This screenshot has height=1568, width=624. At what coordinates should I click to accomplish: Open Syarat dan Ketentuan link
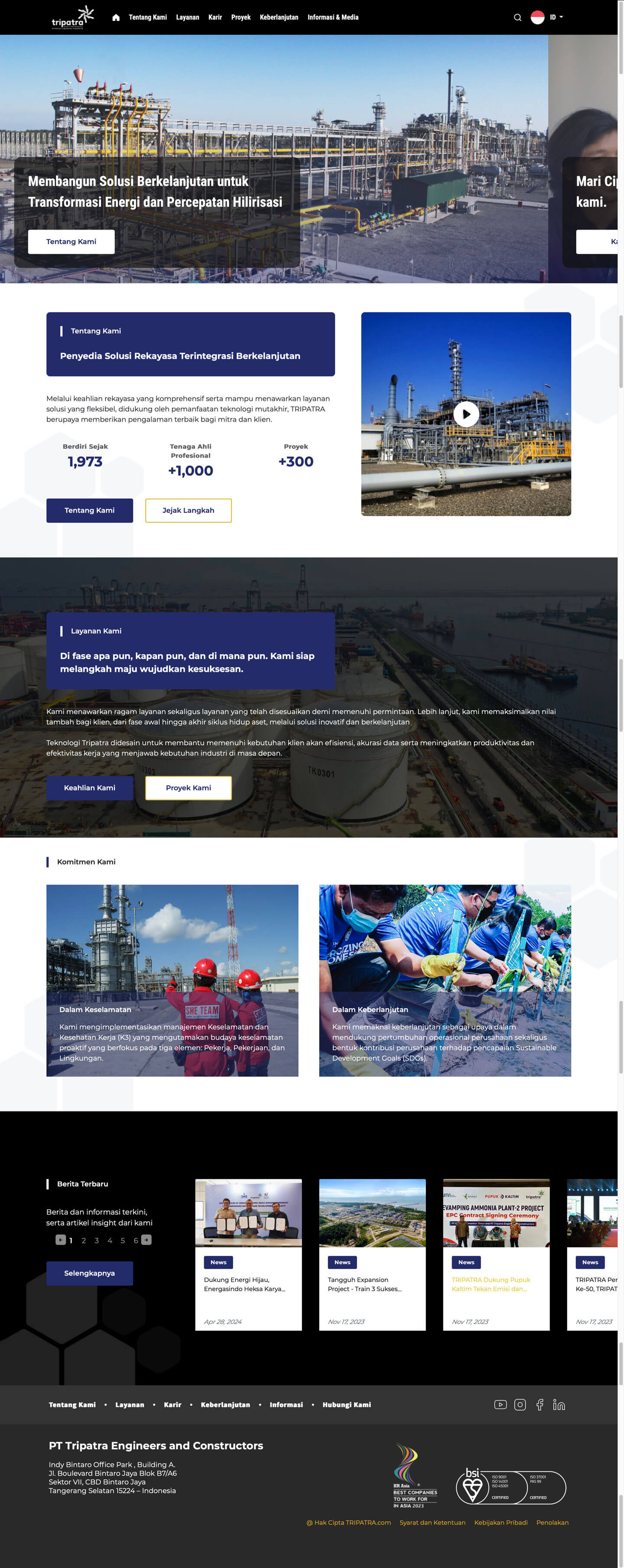[x=432, y=1523]
